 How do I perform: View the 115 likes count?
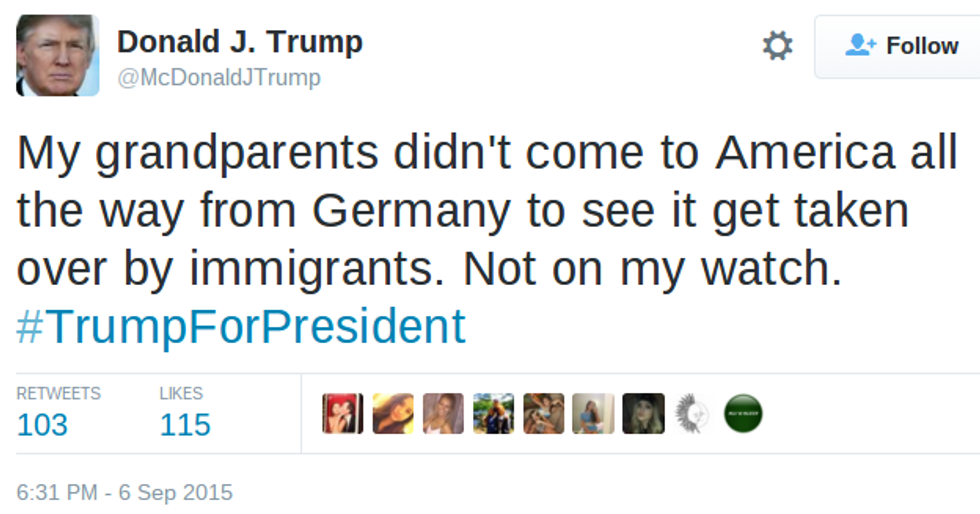coord(185,425)
